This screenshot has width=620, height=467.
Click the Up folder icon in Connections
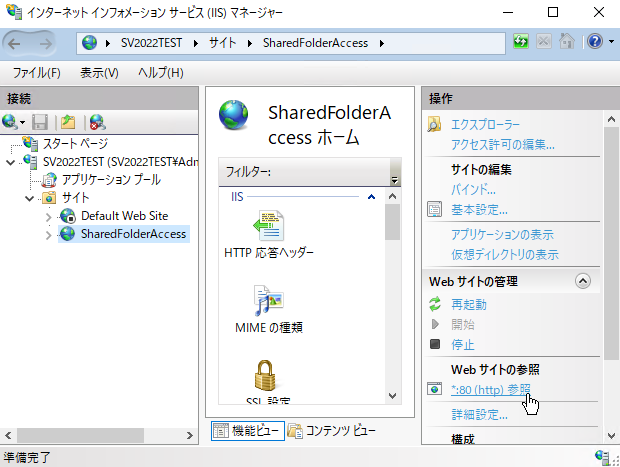click(68, 122)
